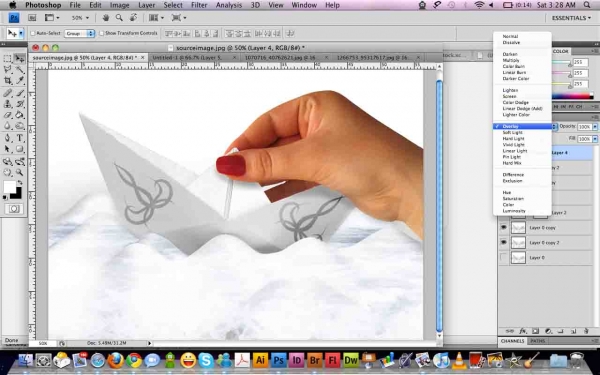Open the Filter menu
Viewport: 600px width, 375px height.
(x=199, y=5)
